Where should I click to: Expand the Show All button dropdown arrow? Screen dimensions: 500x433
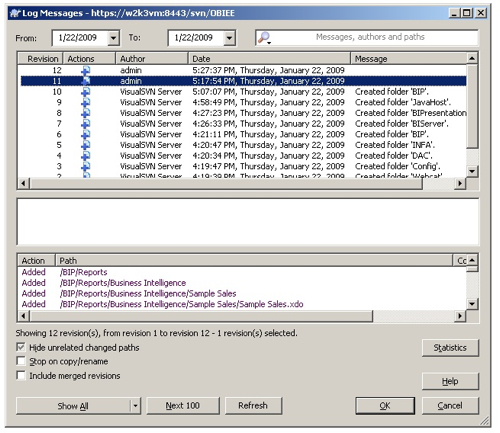click(x=135, y=406)
